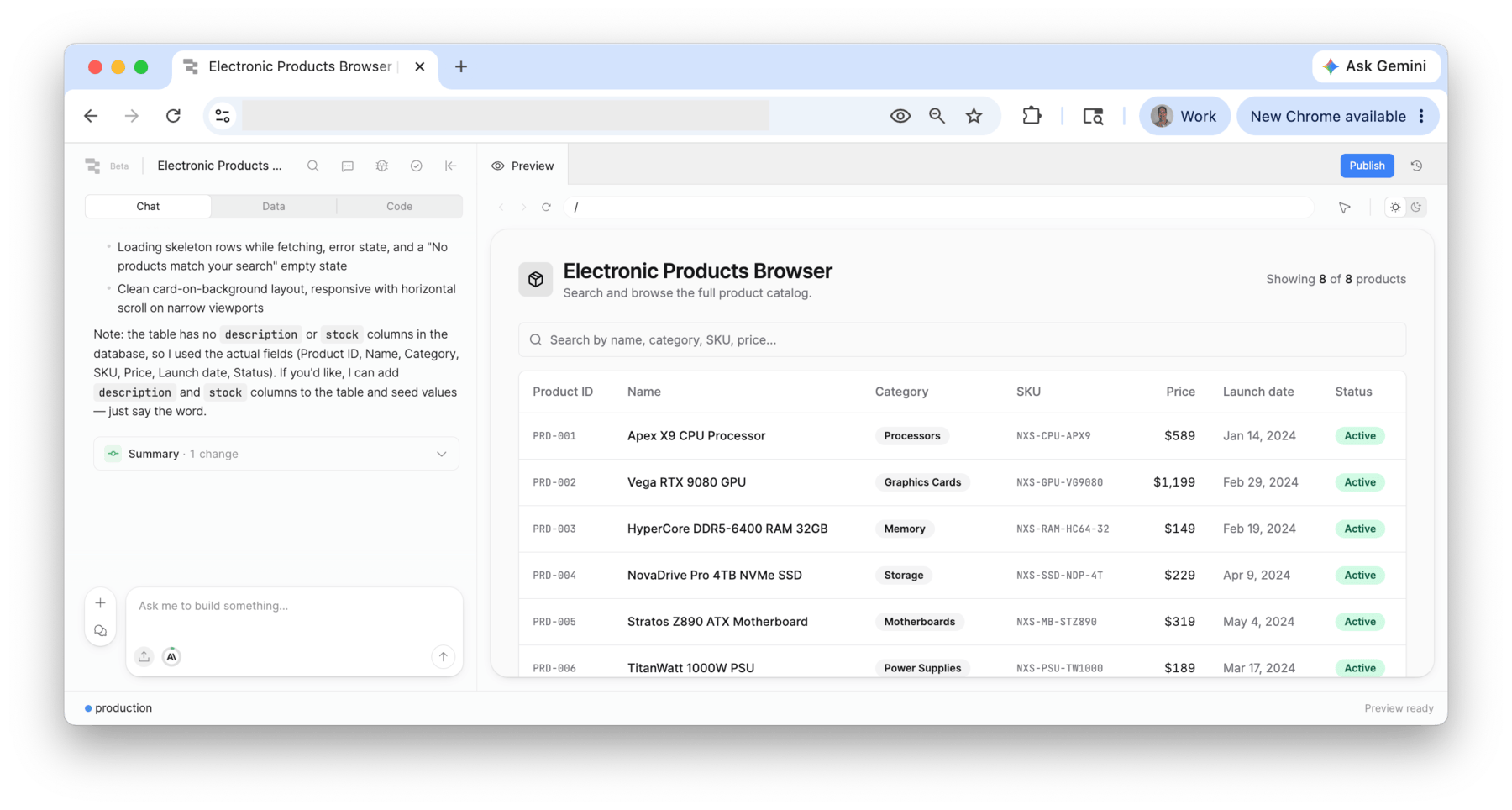
Task: Click the SKU column header
Action: tap(1028, 392)
